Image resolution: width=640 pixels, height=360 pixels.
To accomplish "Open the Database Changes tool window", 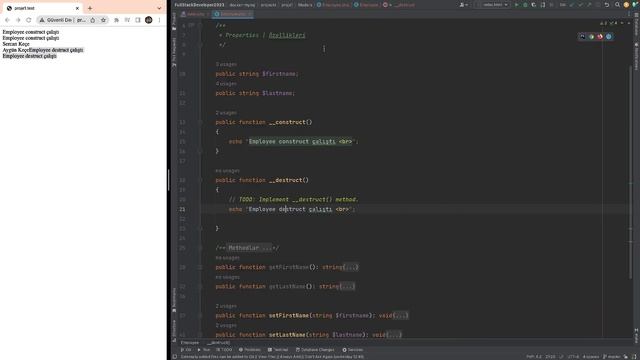I will tap(315, 350).
